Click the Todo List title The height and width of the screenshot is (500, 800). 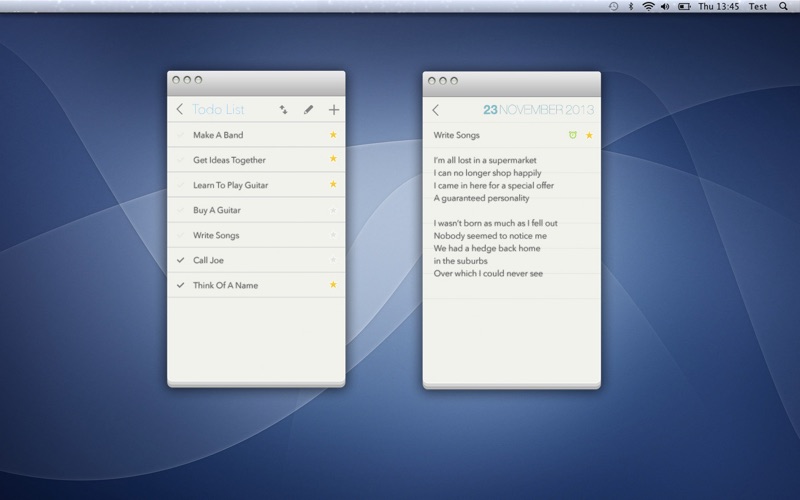pyautogui.click(x=218, y=109)
